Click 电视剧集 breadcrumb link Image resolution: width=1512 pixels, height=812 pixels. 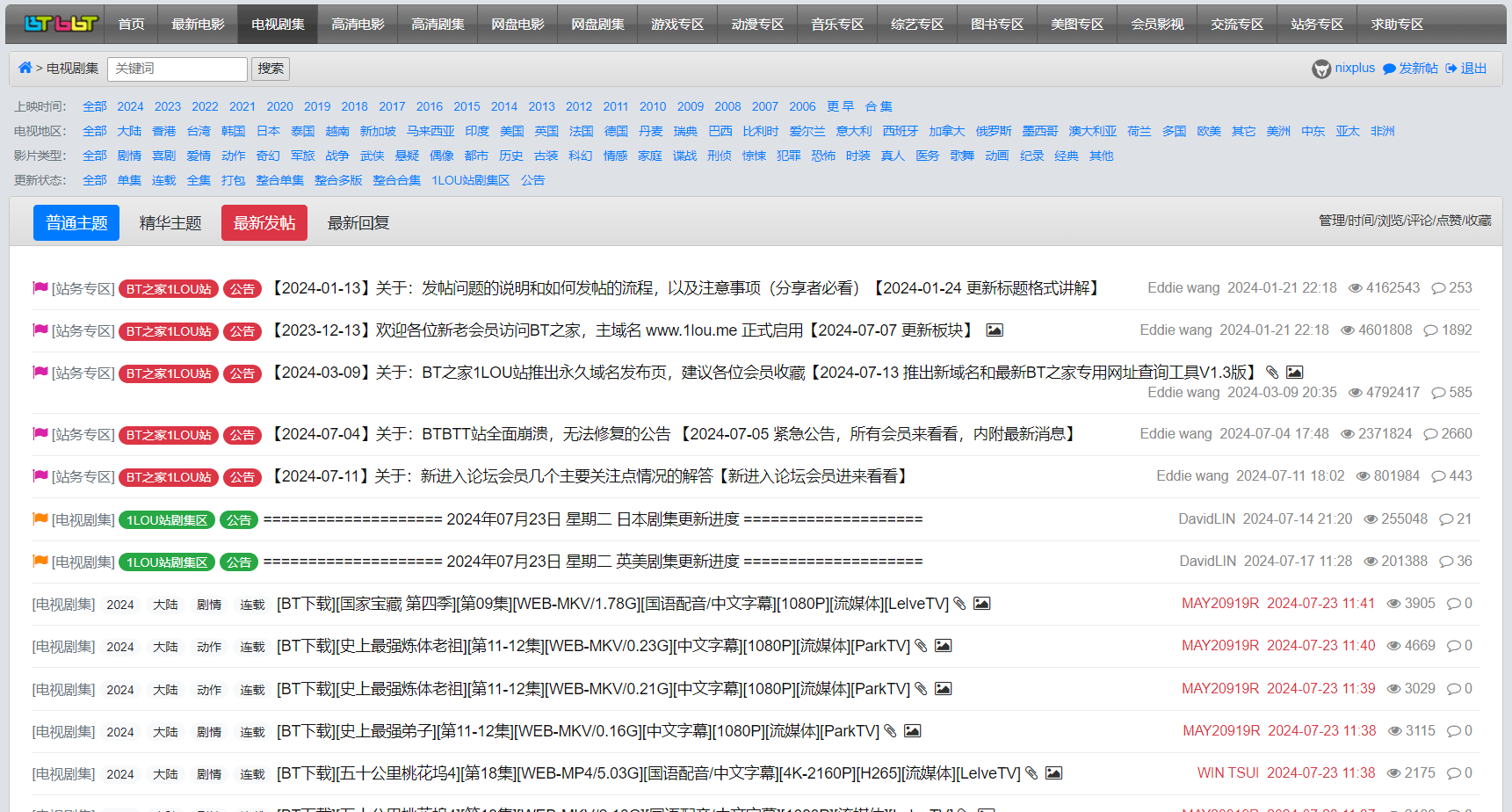click(x=73, y=69)
